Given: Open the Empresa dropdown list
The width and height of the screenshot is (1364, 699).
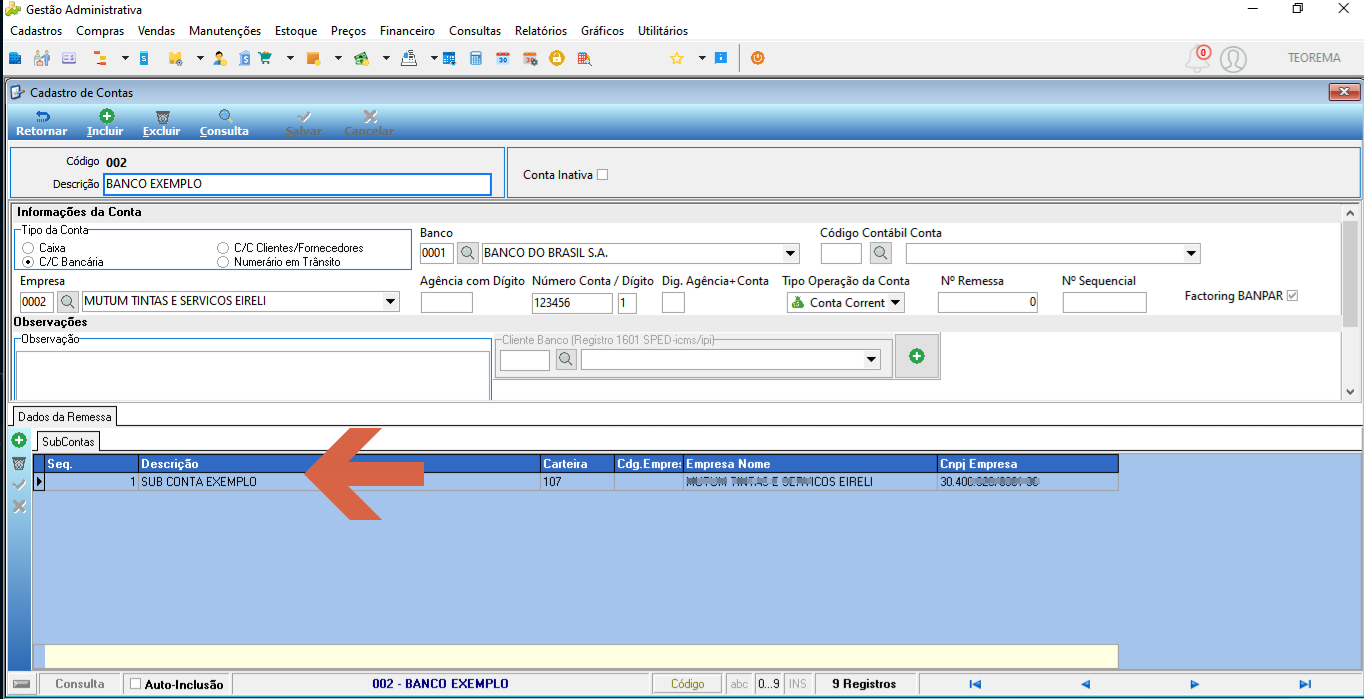Looking at the screenshot, I should click(391, 302).
